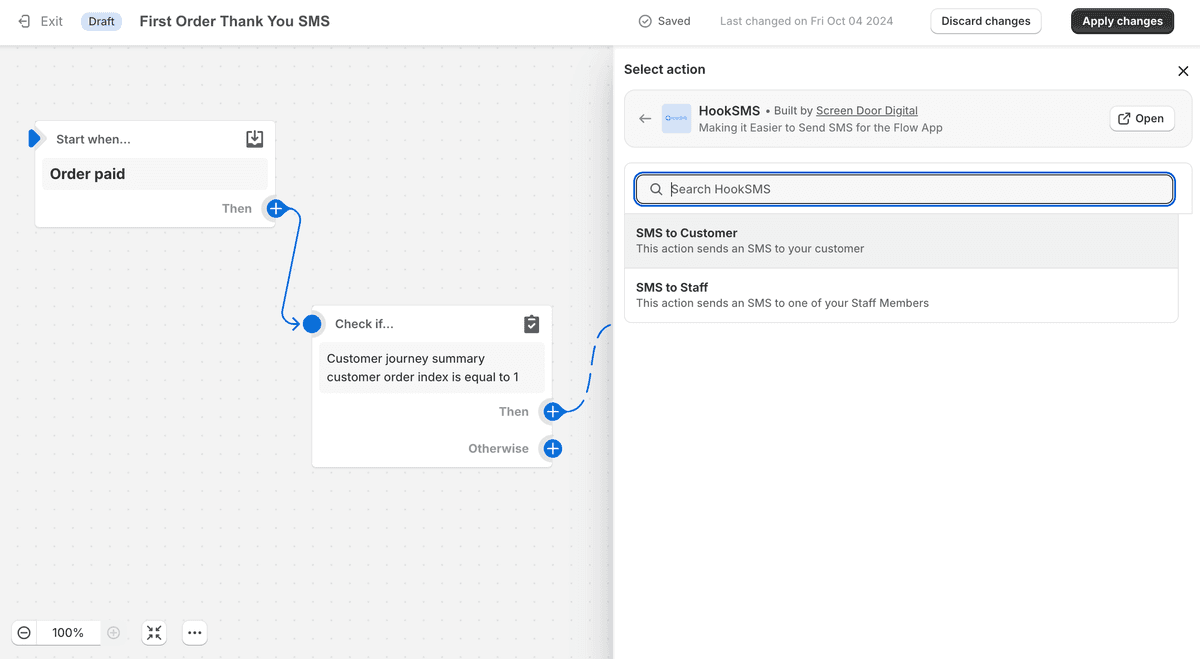The height and width of the screenshot is (659, 1200).
Task: Open the Screen Door Digital link
Action: tap(866, 111)
